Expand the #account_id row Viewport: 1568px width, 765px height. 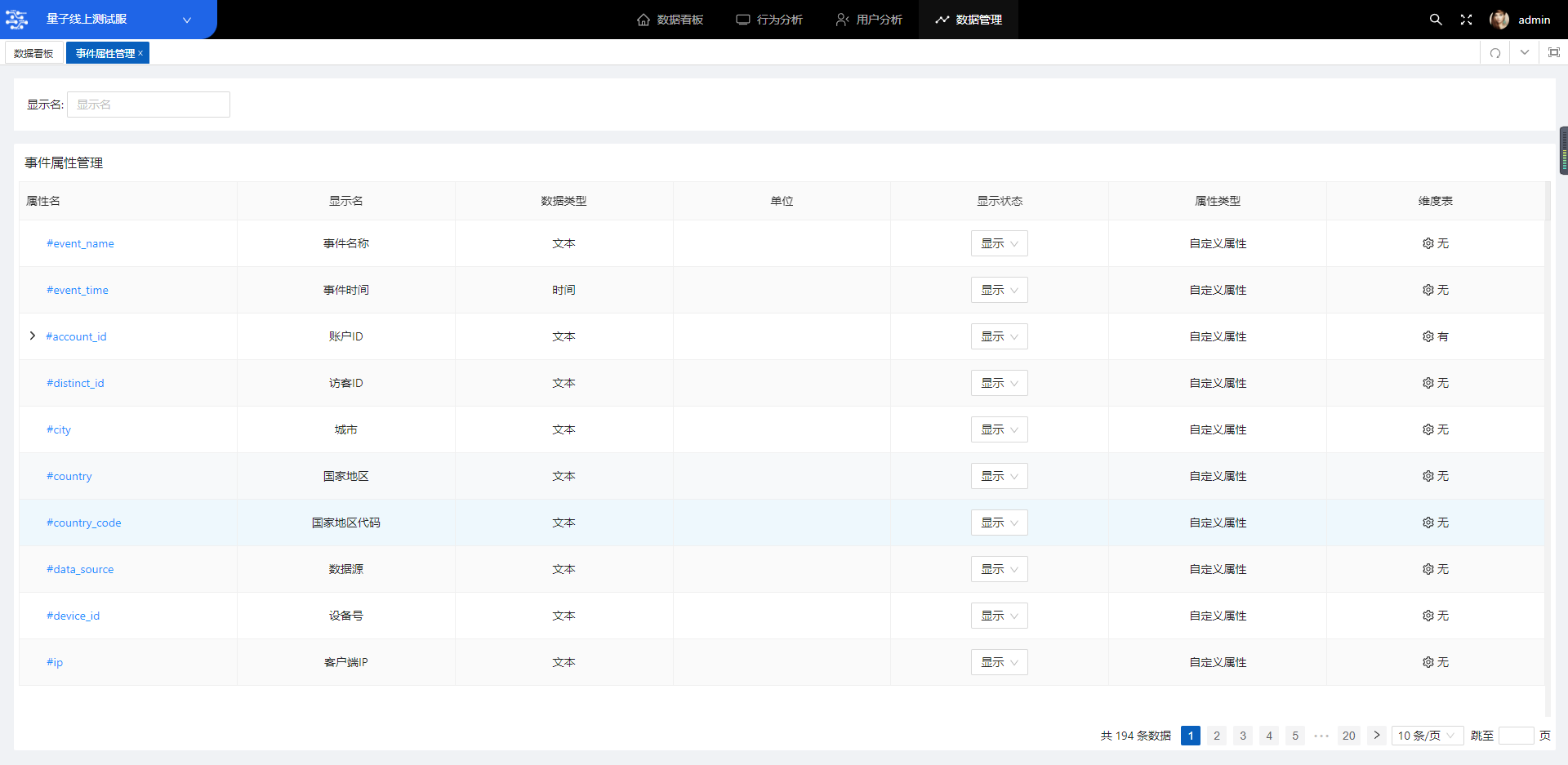click(33, 336)
